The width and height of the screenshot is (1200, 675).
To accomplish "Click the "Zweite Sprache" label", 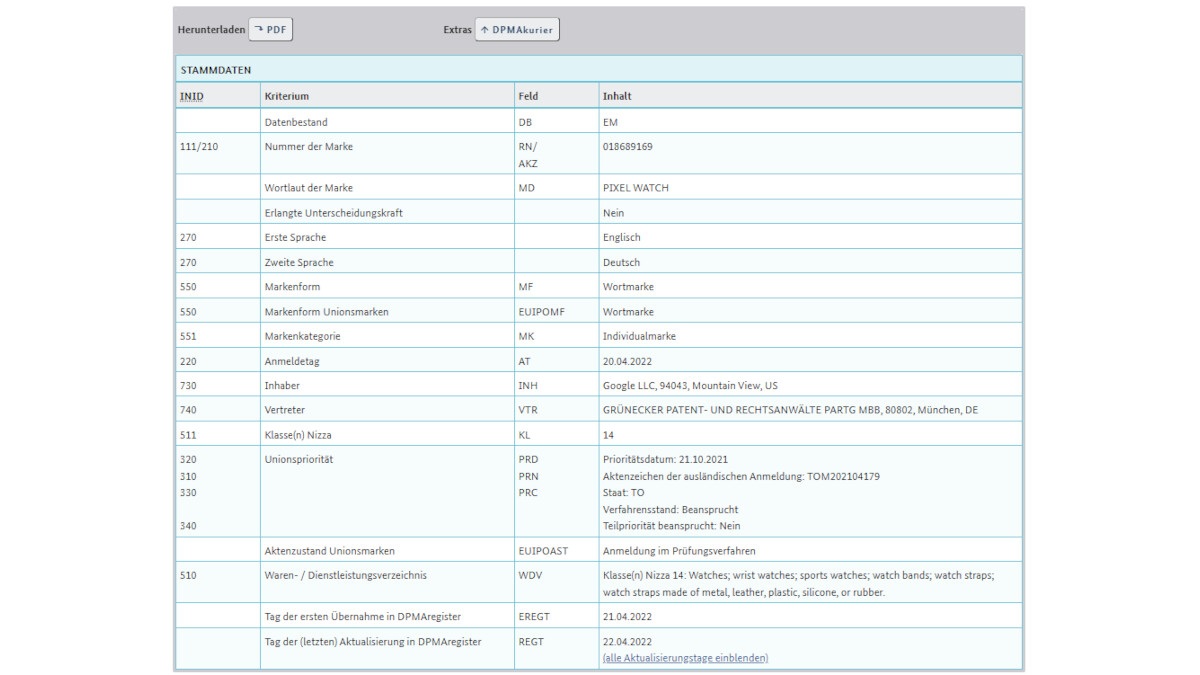I will 299,262.
